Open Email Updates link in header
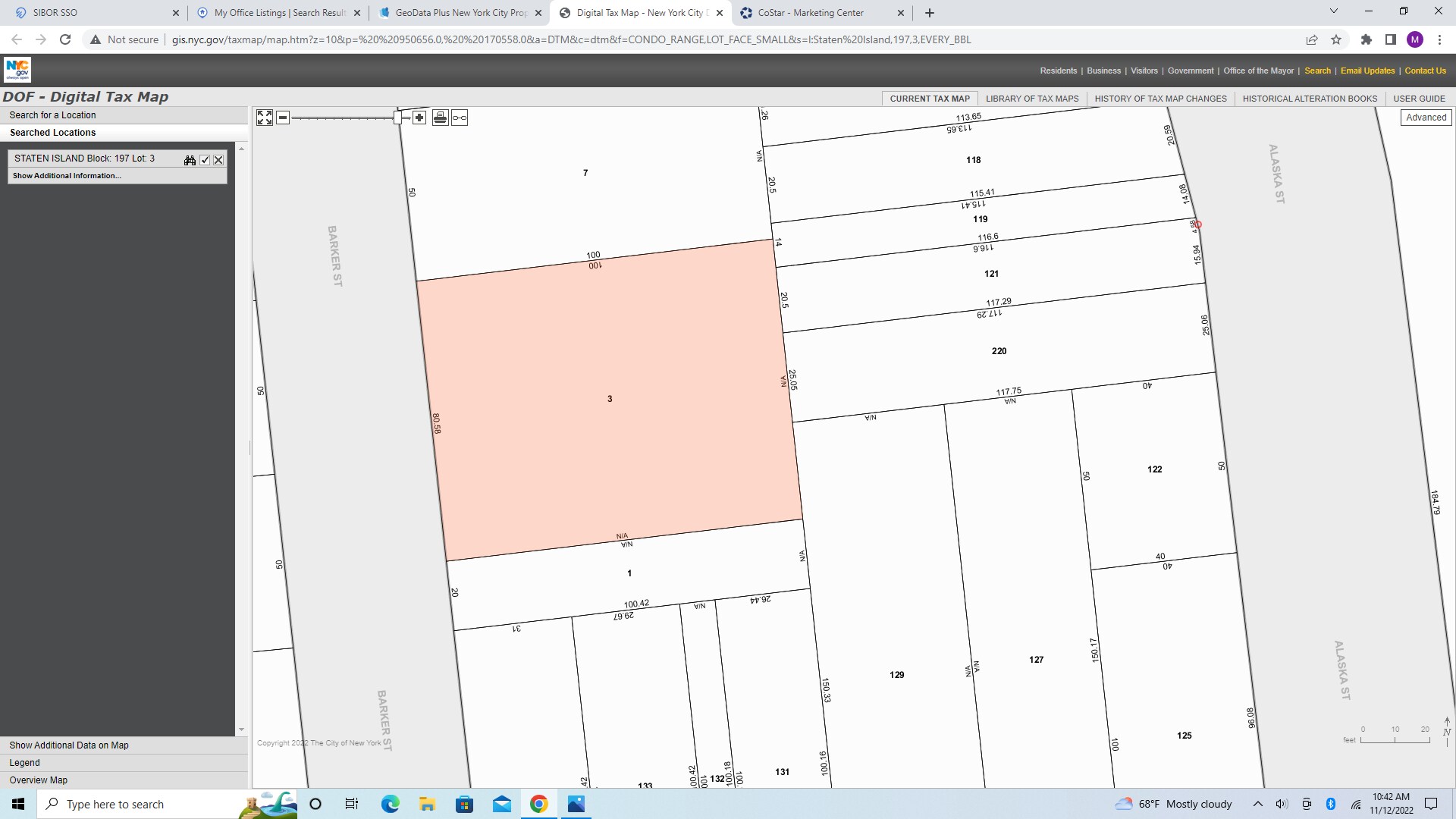This screenshot has width=1456, height=819. [x=1367, y=71]
